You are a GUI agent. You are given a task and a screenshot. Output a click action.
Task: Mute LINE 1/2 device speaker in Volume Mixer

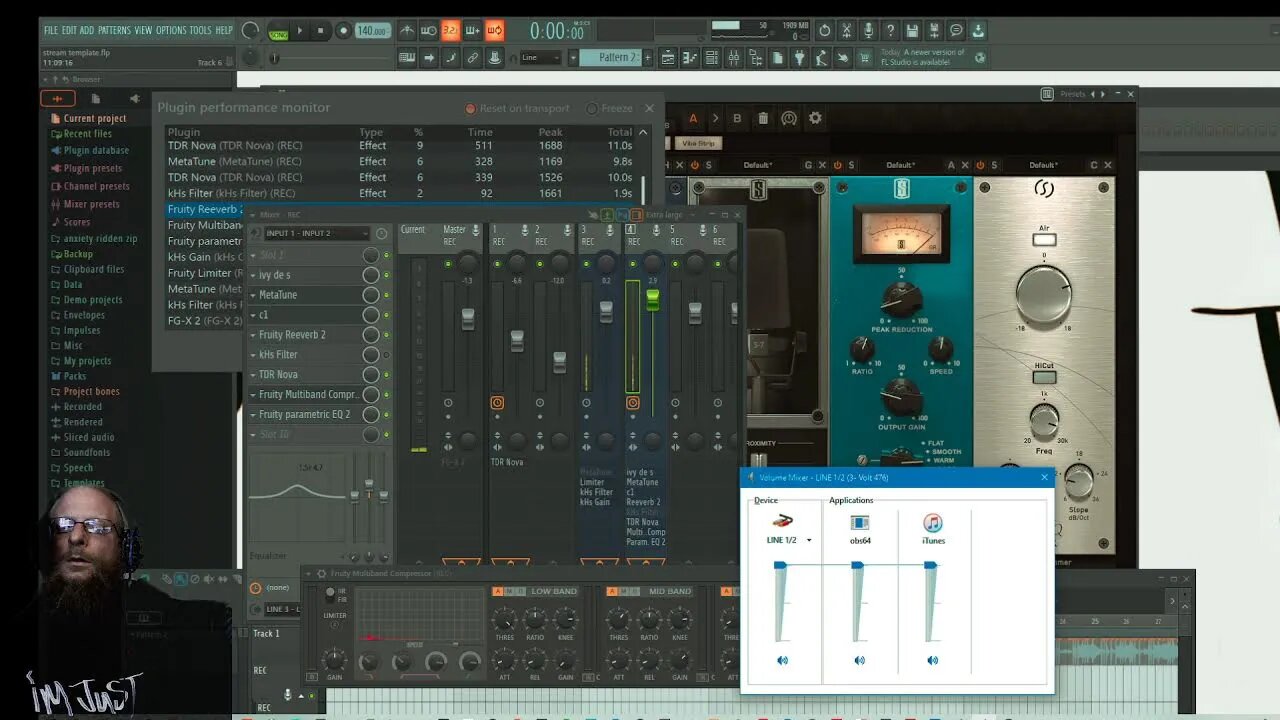782,660
